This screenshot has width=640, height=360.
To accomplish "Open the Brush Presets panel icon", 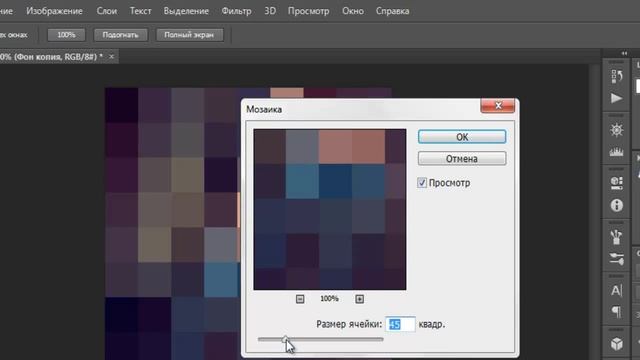I will tap(616, 237).
